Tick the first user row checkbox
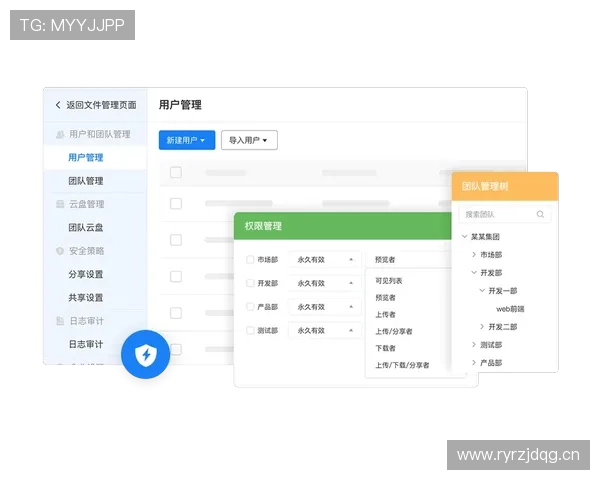The width and height of the screenshot is (600, 480). (x=176, y=204)
